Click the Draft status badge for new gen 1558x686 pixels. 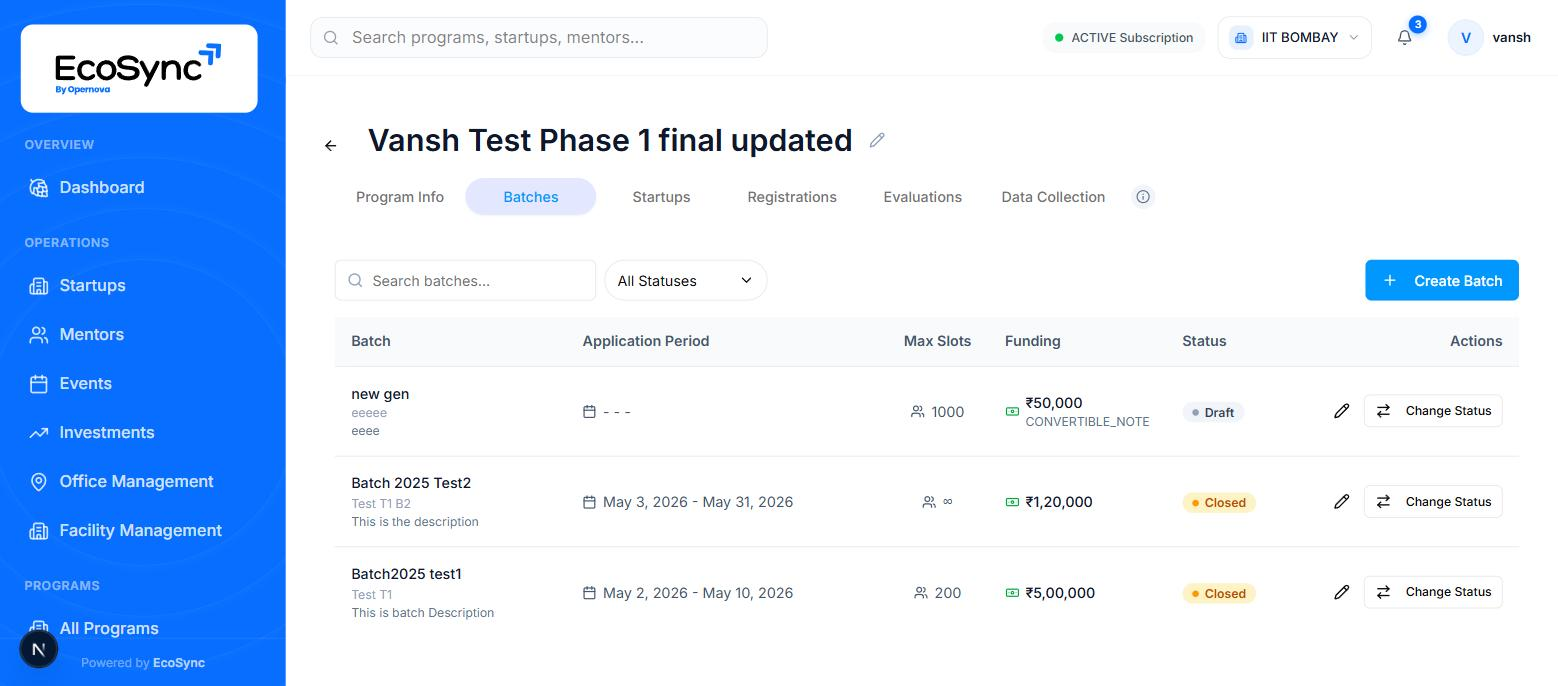click(x=1213, y=412)
